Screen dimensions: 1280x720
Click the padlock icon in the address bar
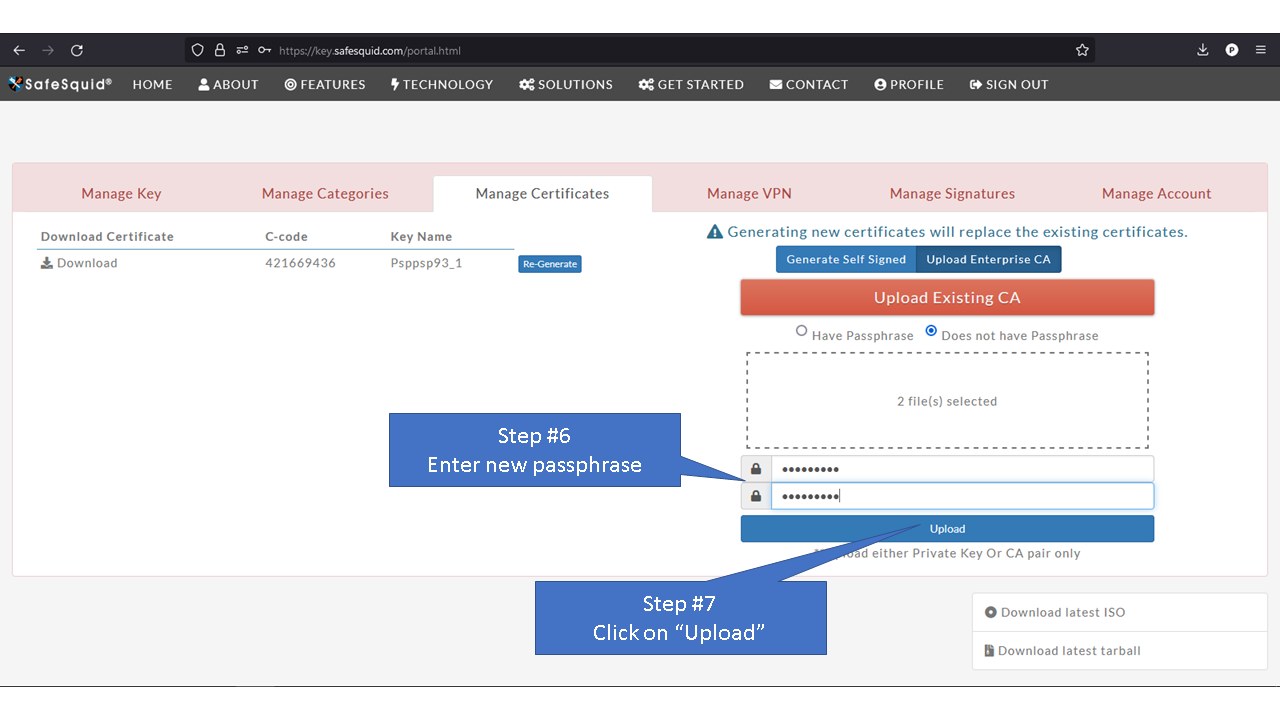[x=220, y=49]
